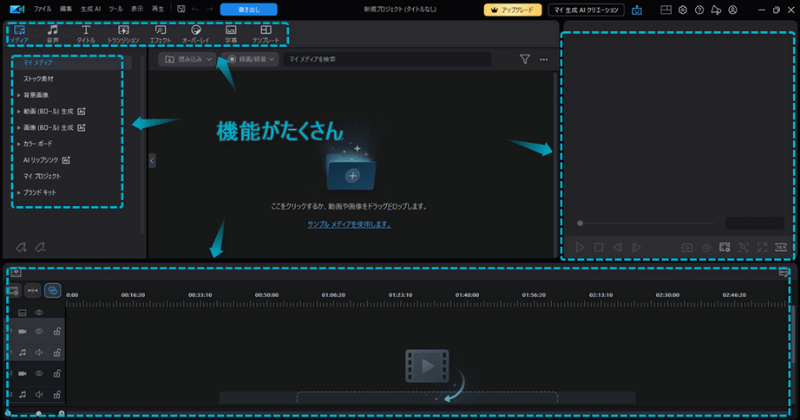Open the テンプレート room

point(266,34)
